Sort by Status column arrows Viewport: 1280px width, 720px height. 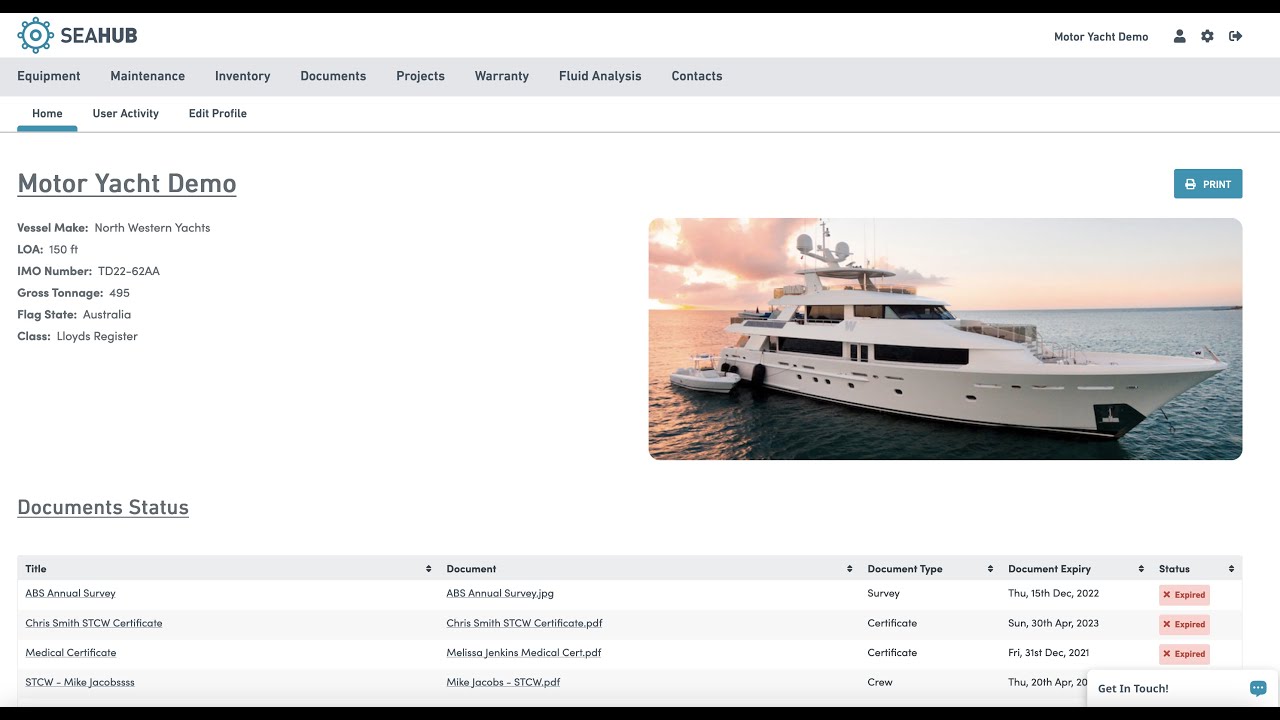click(1231, 569)
